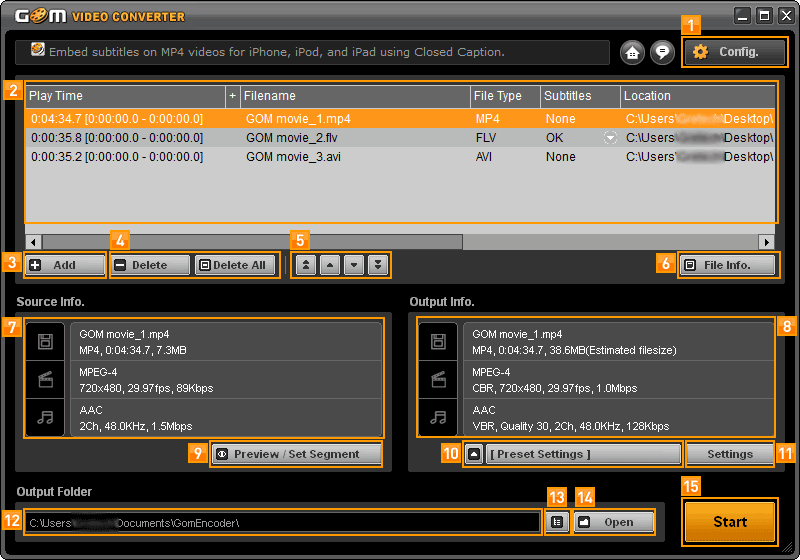Image resolution: width=800 pixels, height=560 pixels.
Task: Start the video conversion
Action: [x=730, y=522]
